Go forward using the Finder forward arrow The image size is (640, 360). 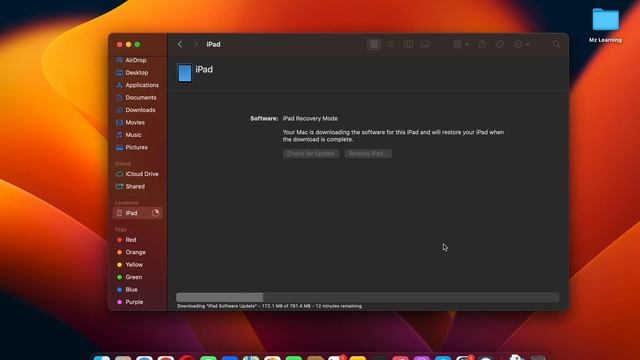[196, 44]
